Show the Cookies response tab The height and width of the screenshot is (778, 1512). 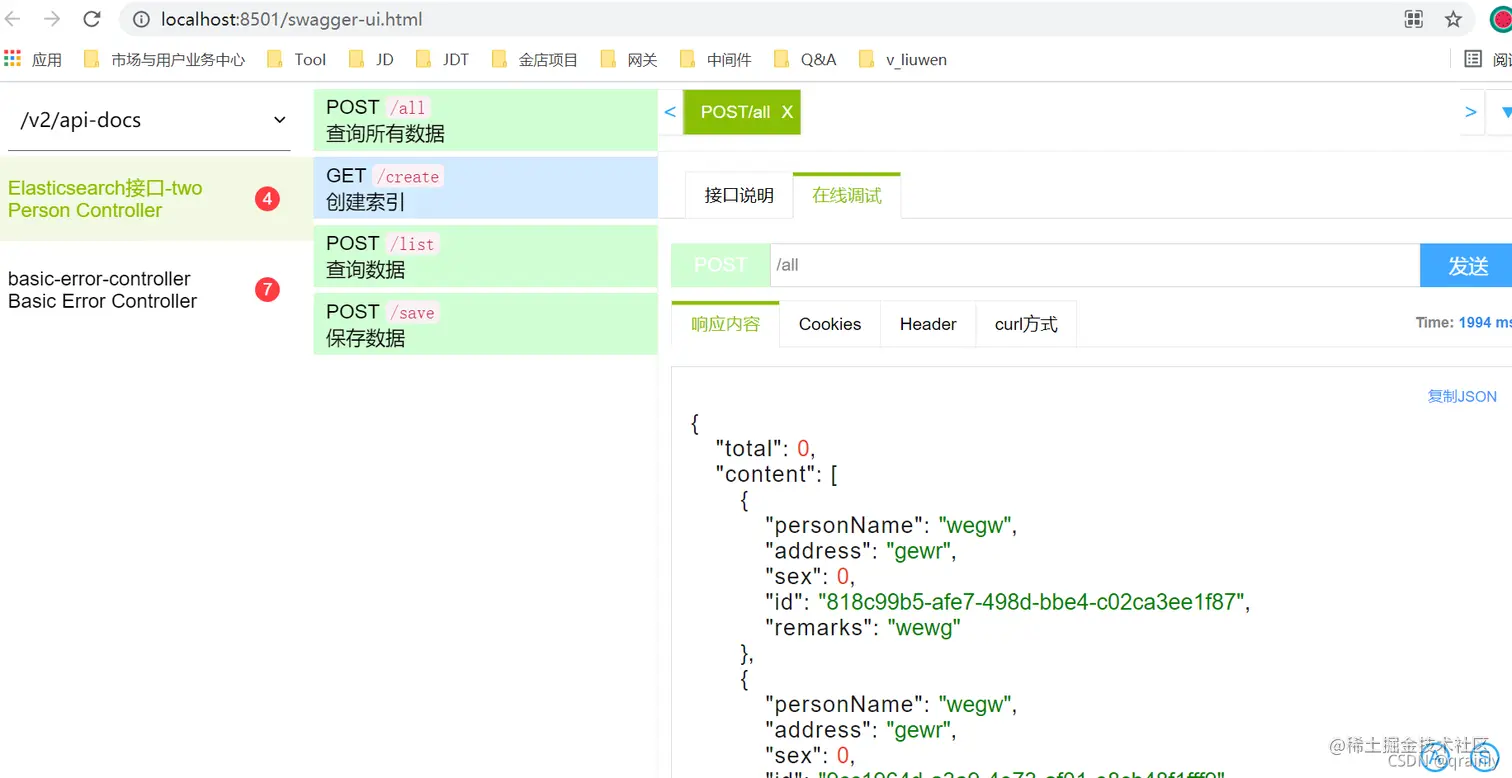(x=830, y=324)
